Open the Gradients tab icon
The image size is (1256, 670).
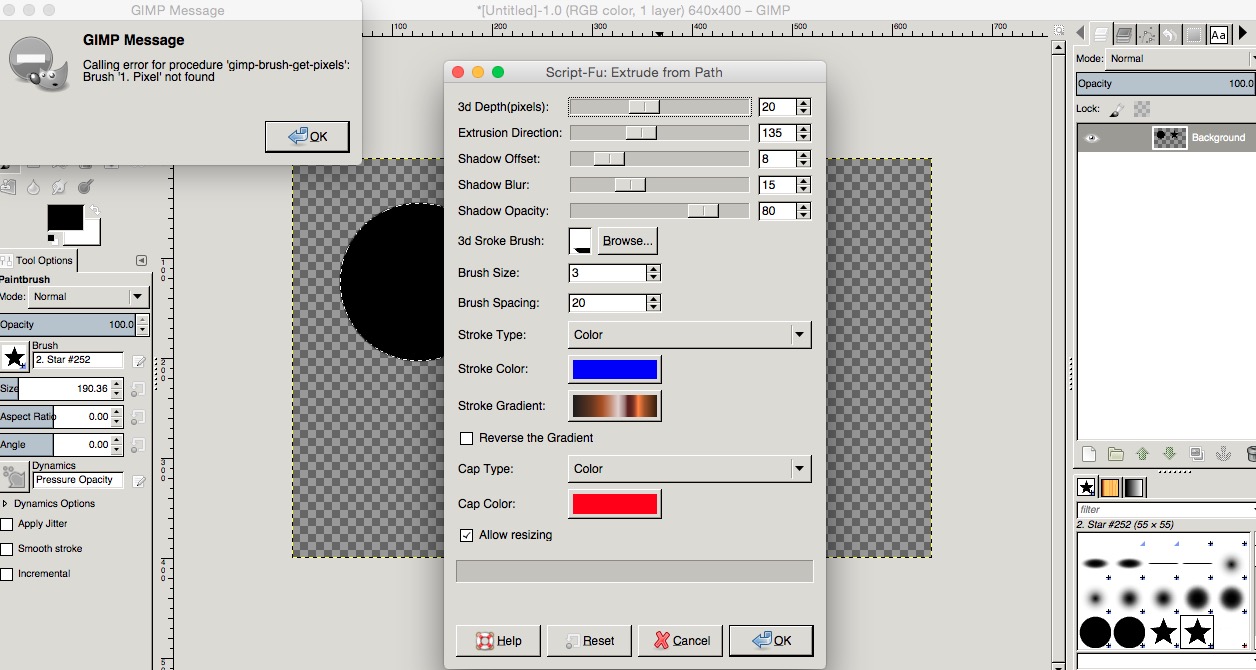pyautogui.click(x=1134, y=488)
